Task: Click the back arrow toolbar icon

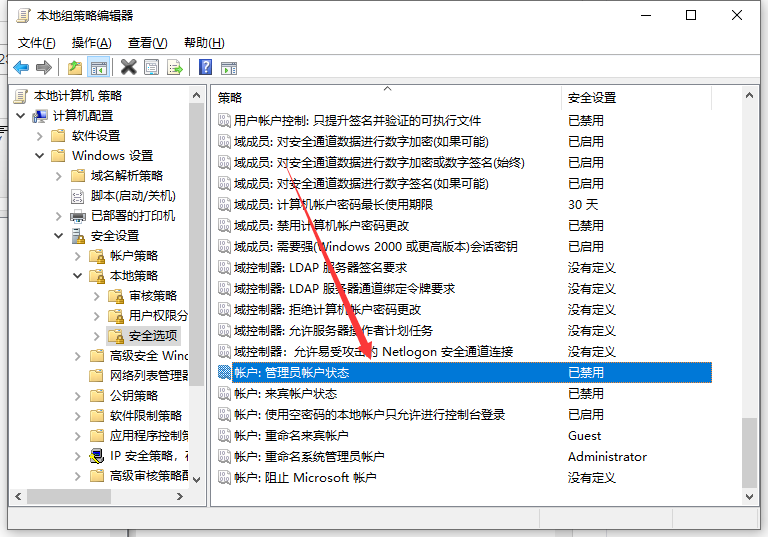Action: (20, 67)
